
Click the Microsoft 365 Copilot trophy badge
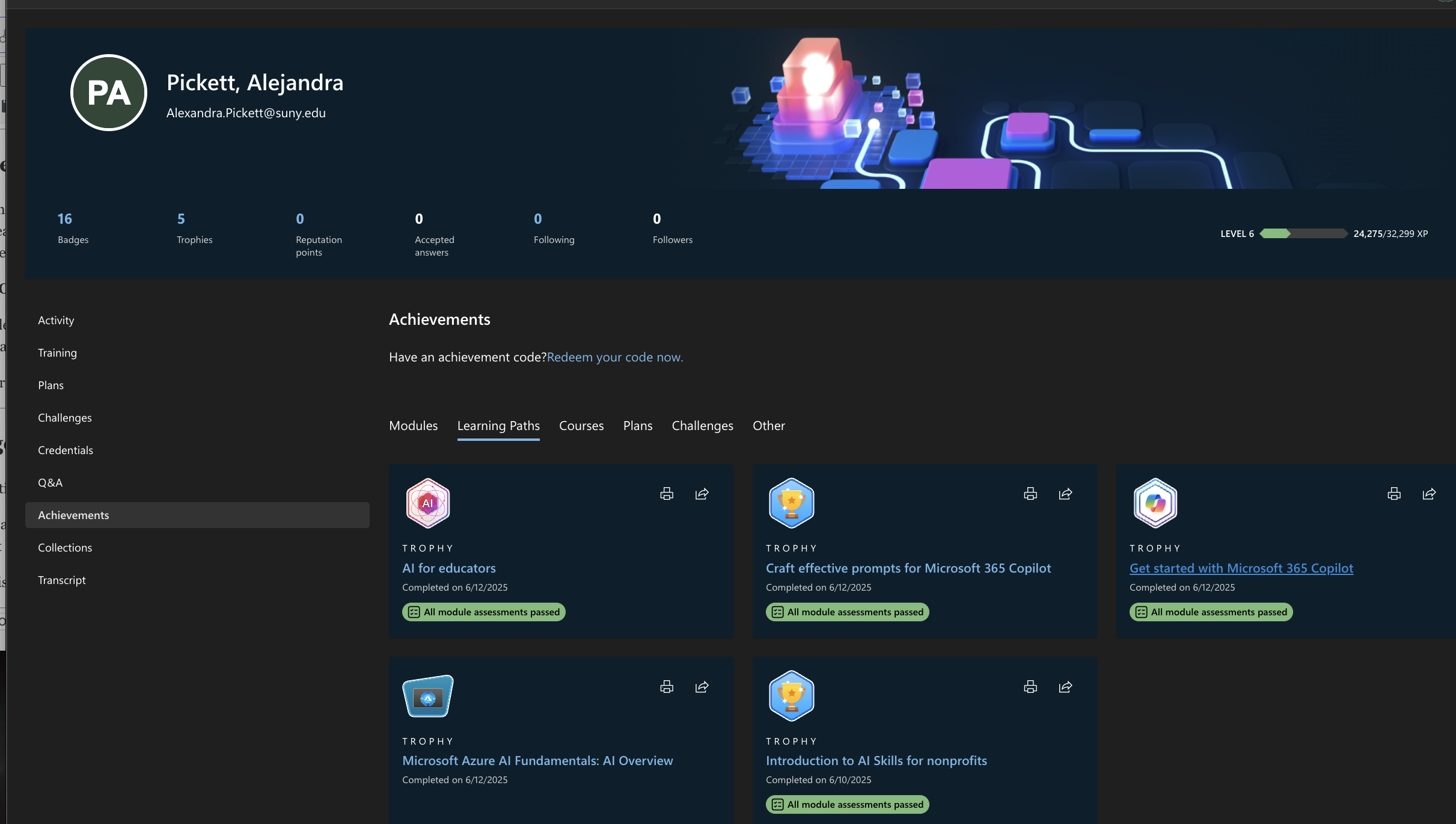tap(1155, 503)
